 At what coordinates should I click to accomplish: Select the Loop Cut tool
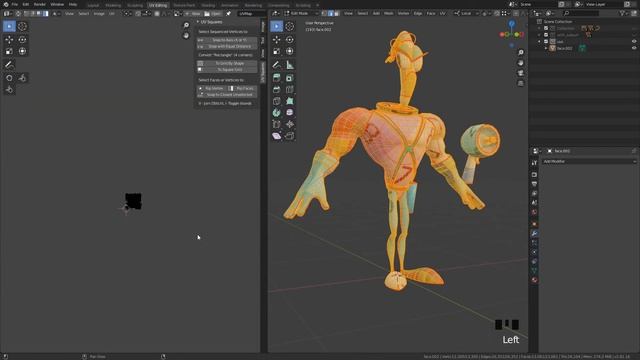coord(289,89)
